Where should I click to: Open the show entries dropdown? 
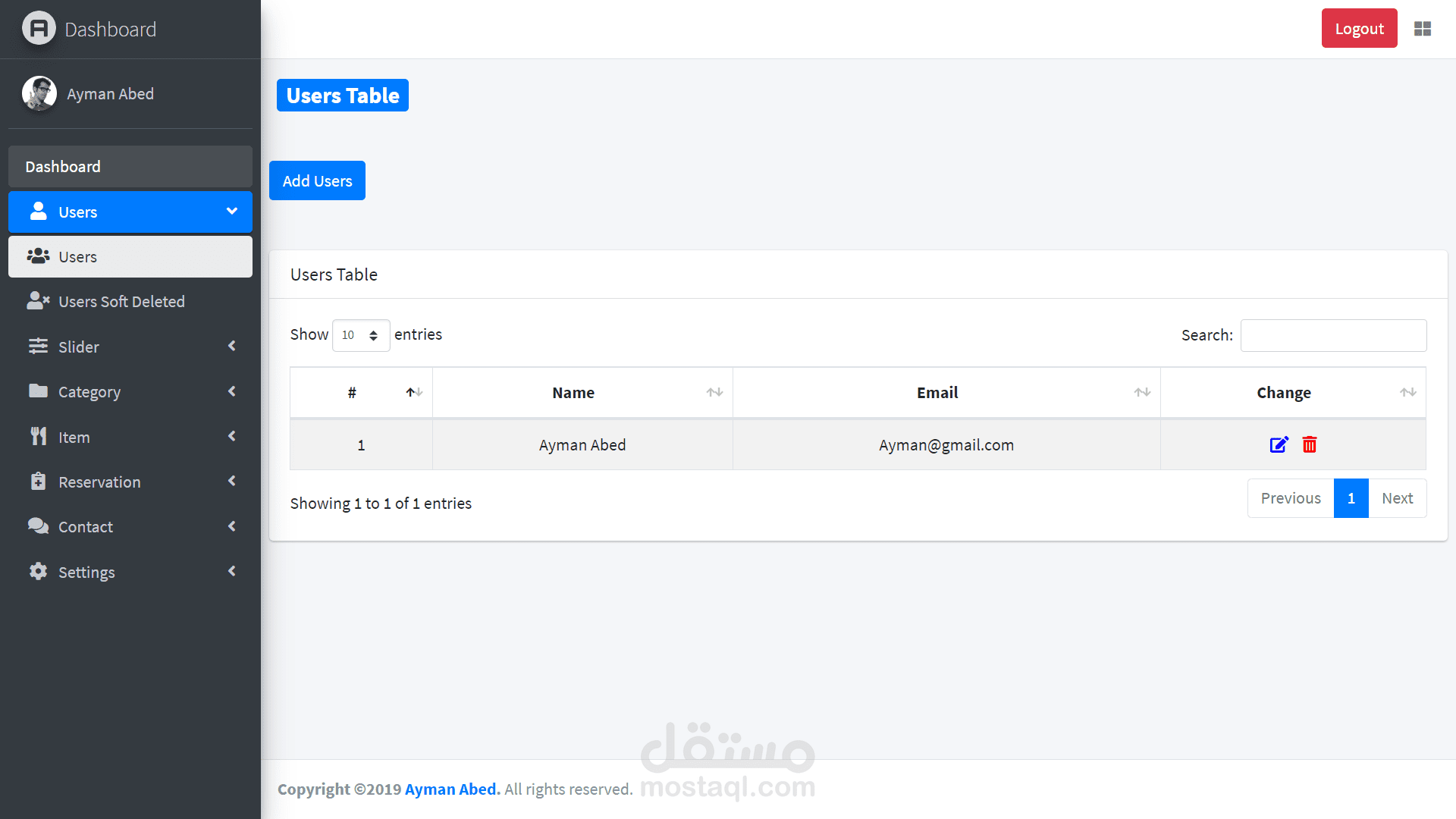361,335
